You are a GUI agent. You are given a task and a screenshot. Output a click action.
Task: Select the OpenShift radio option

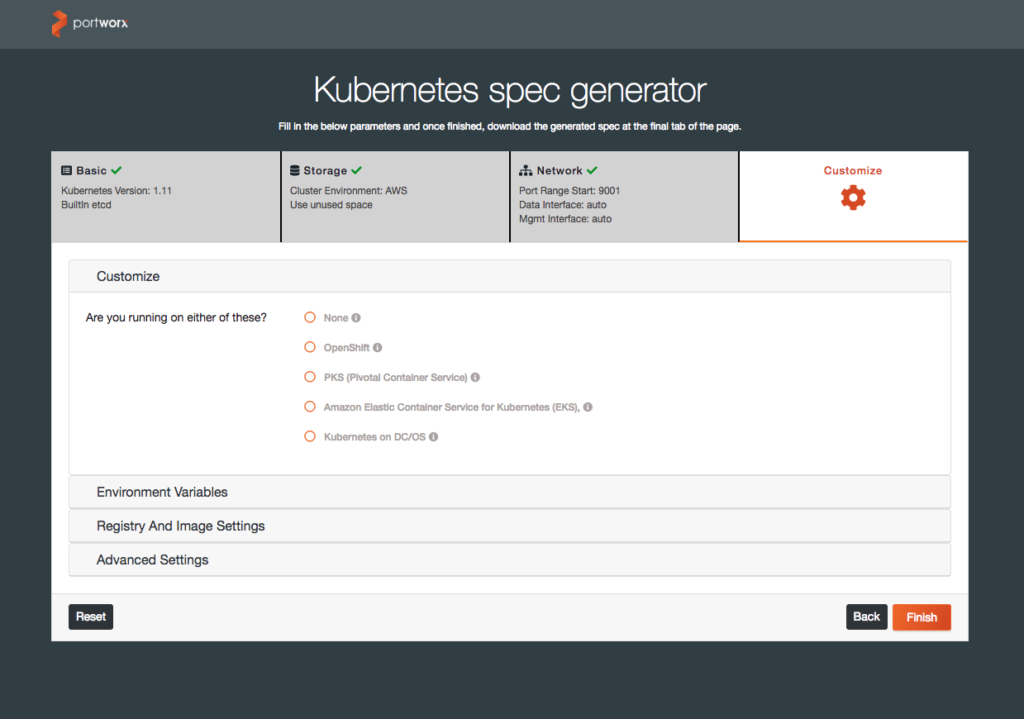click(310, 348)
